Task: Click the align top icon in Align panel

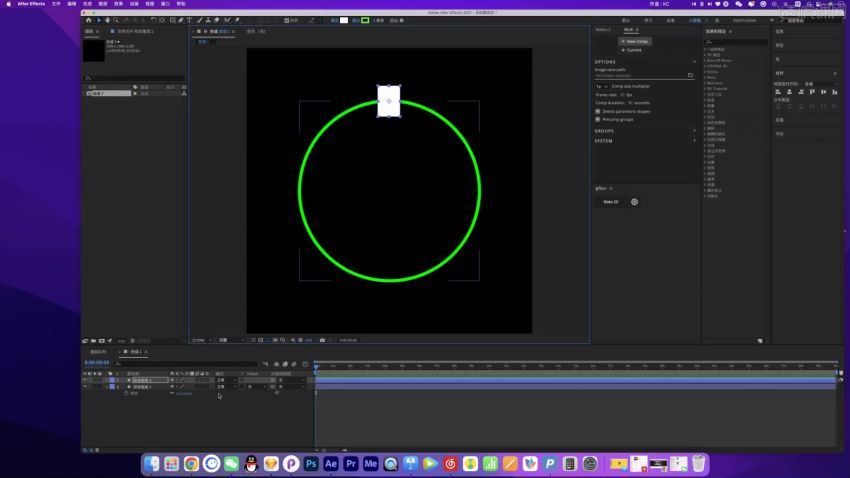Action: 812,92
